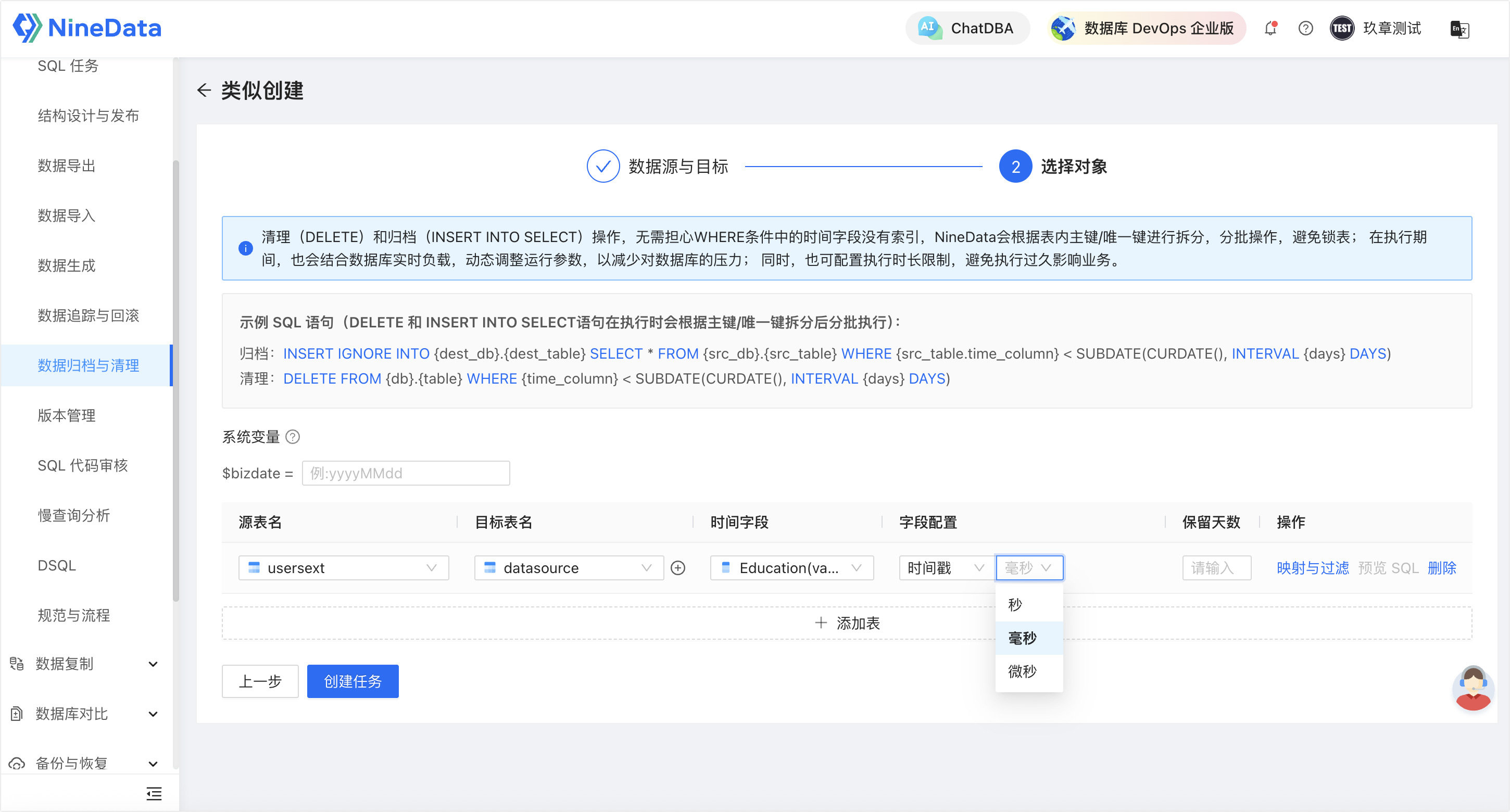Click the 备份与恢复 cloud icon
Image resolution: width=1510 pixels, height=812 pixels.
pos(17,764)
